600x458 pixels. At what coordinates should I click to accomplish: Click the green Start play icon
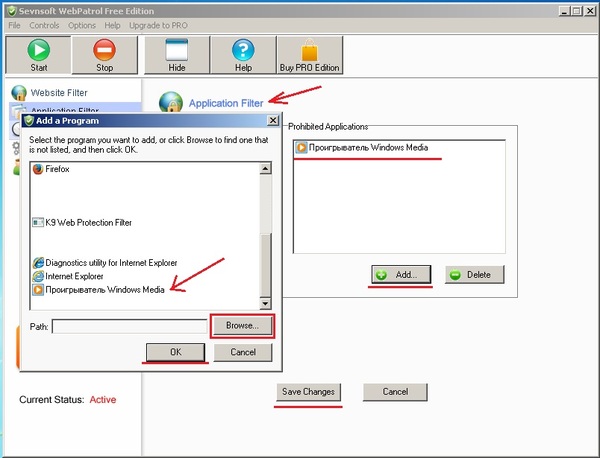click(39, 50)
